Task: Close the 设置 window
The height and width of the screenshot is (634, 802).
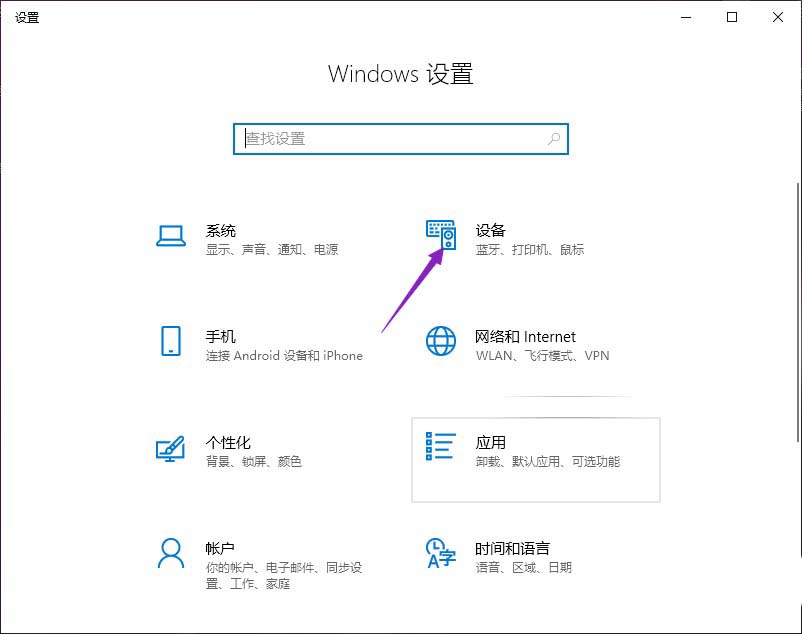Action: pyautogui.click(x=778, y=17)
